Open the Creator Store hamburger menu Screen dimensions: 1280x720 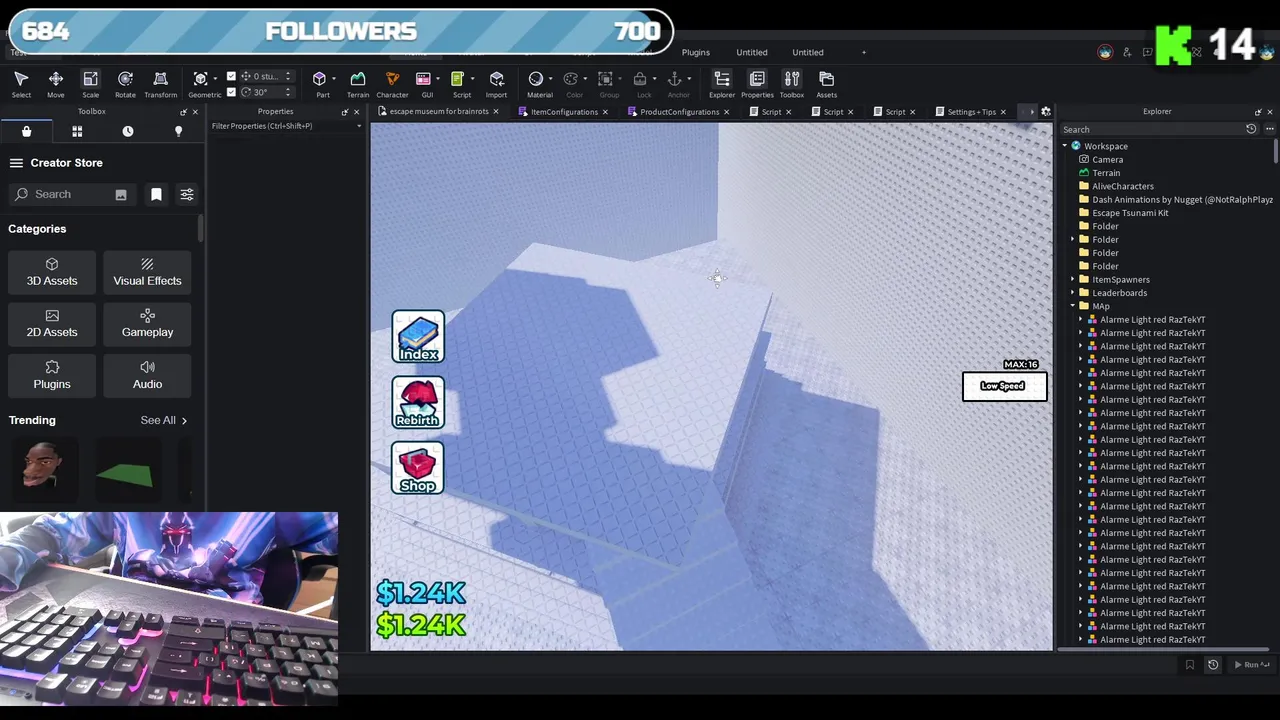click(16, 163)
